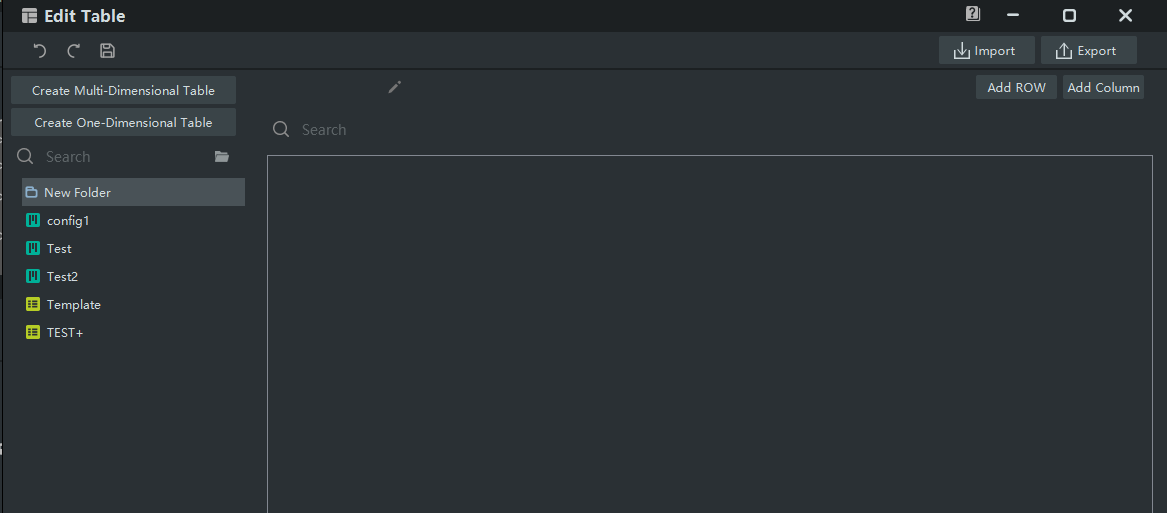Screen dimensions: 1167x513
Task: Open the help question mark icon
Action: click(x=973, y=15)
